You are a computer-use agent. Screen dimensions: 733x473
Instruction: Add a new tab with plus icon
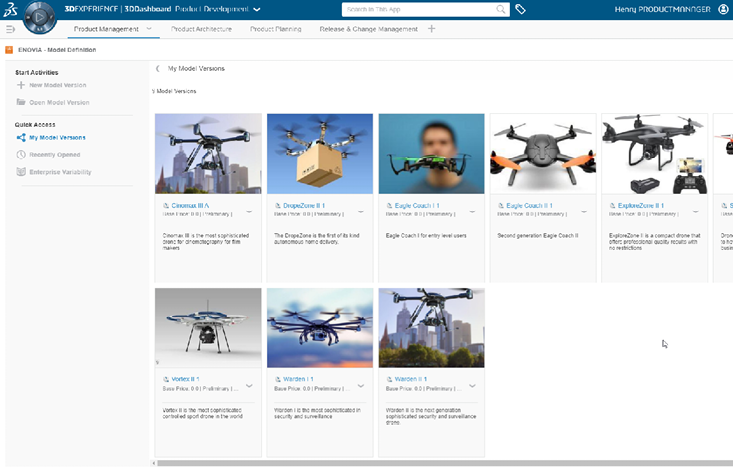click(x=431, y=29)
